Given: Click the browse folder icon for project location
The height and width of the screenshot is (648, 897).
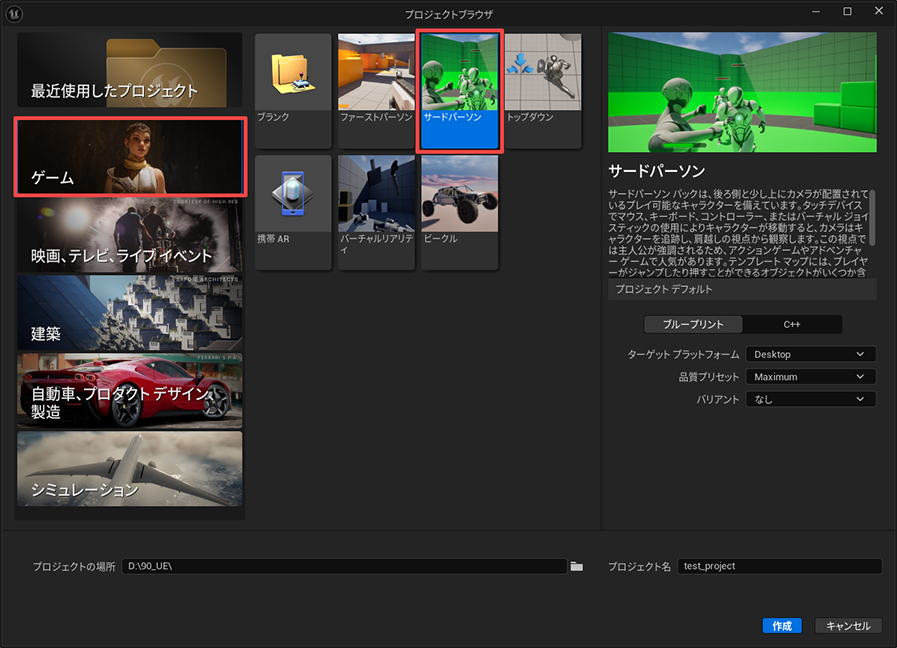Looking at the screenshot, I should click(577, 566).
